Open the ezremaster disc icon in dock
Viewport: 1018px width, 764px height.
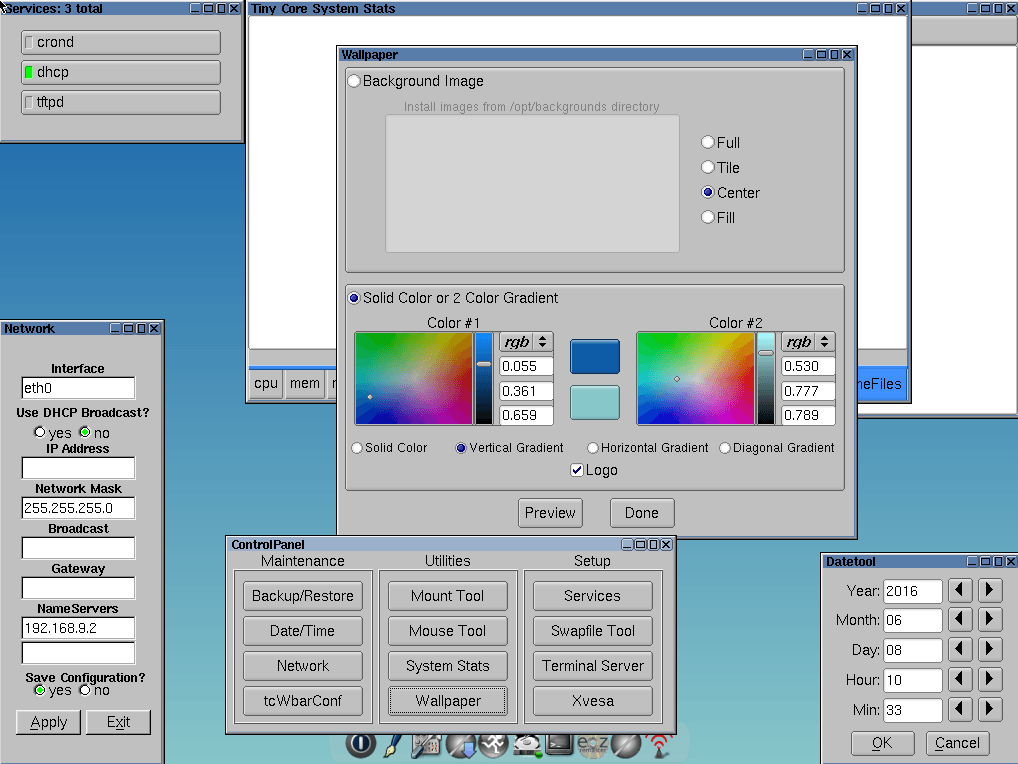coord(593,745)
